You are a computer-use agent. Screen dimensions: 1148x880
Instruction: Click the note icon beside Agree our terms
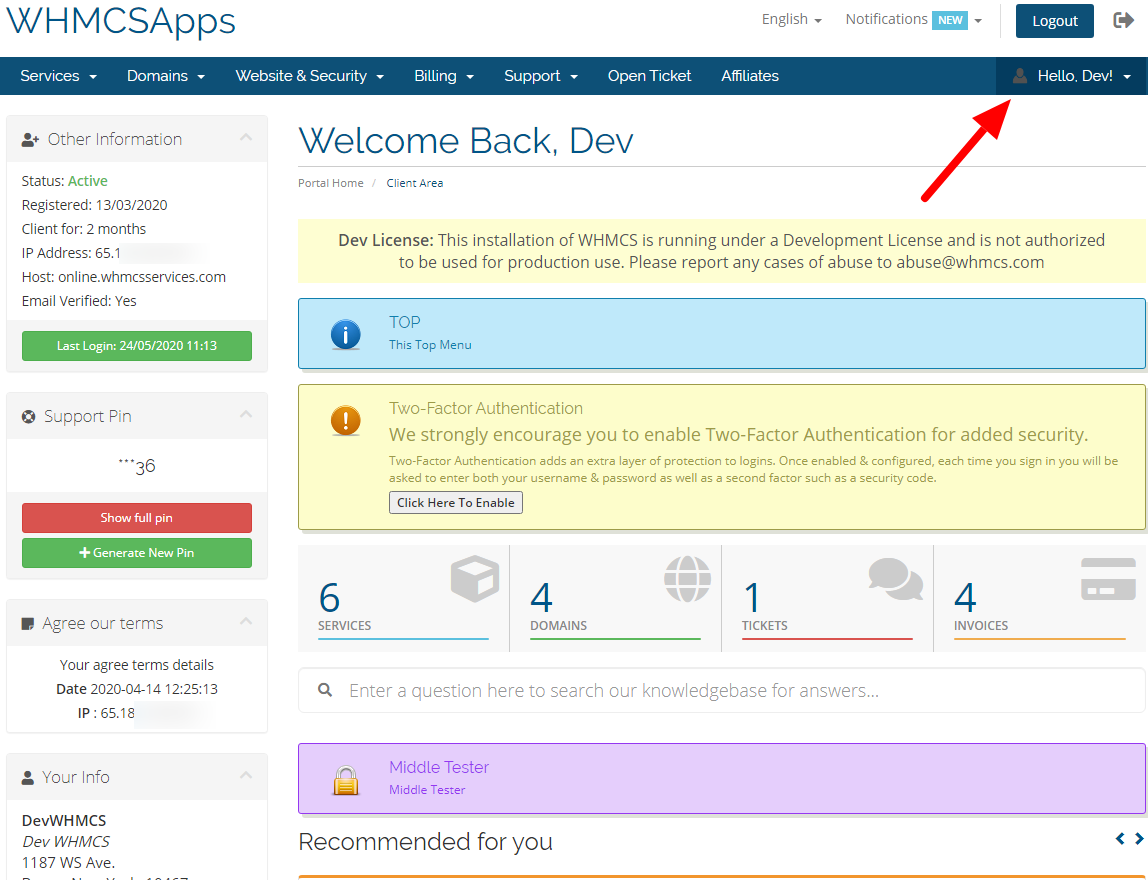click(28, 624)
